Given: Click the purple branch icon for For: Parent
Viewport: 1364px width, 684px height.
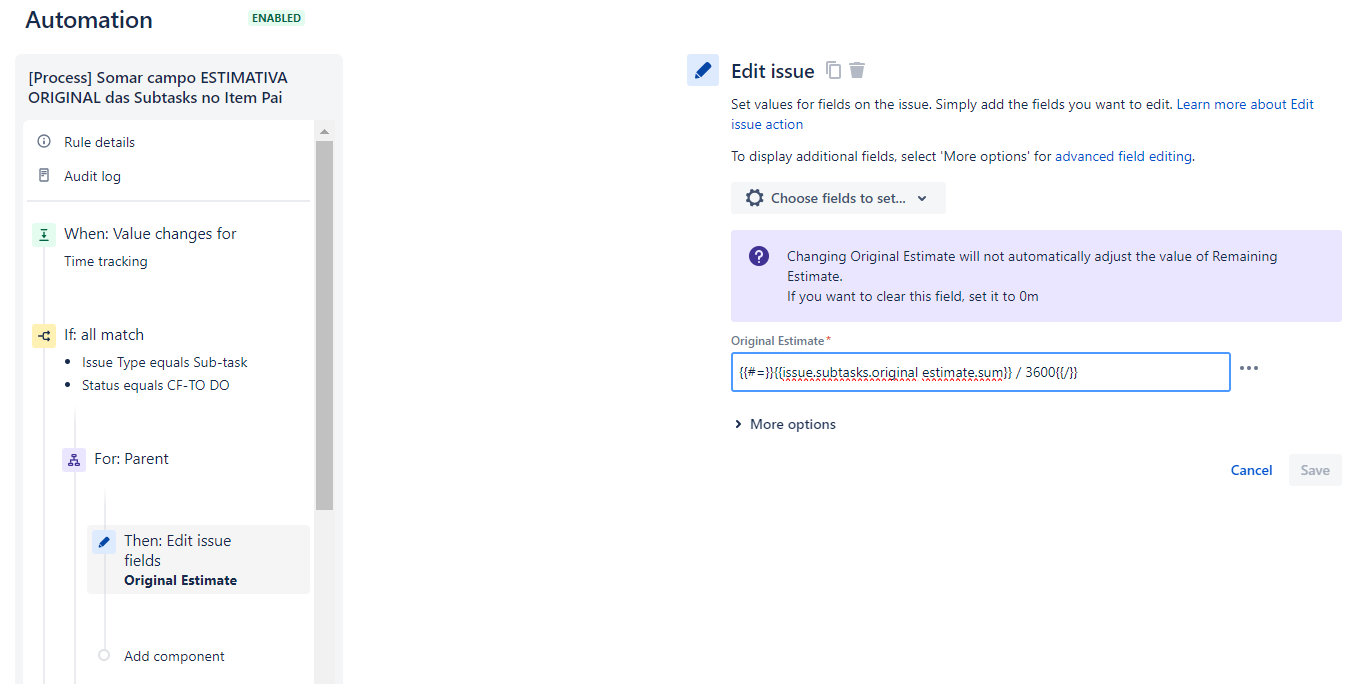Looking at the screenshot, I should pos(74,460).
